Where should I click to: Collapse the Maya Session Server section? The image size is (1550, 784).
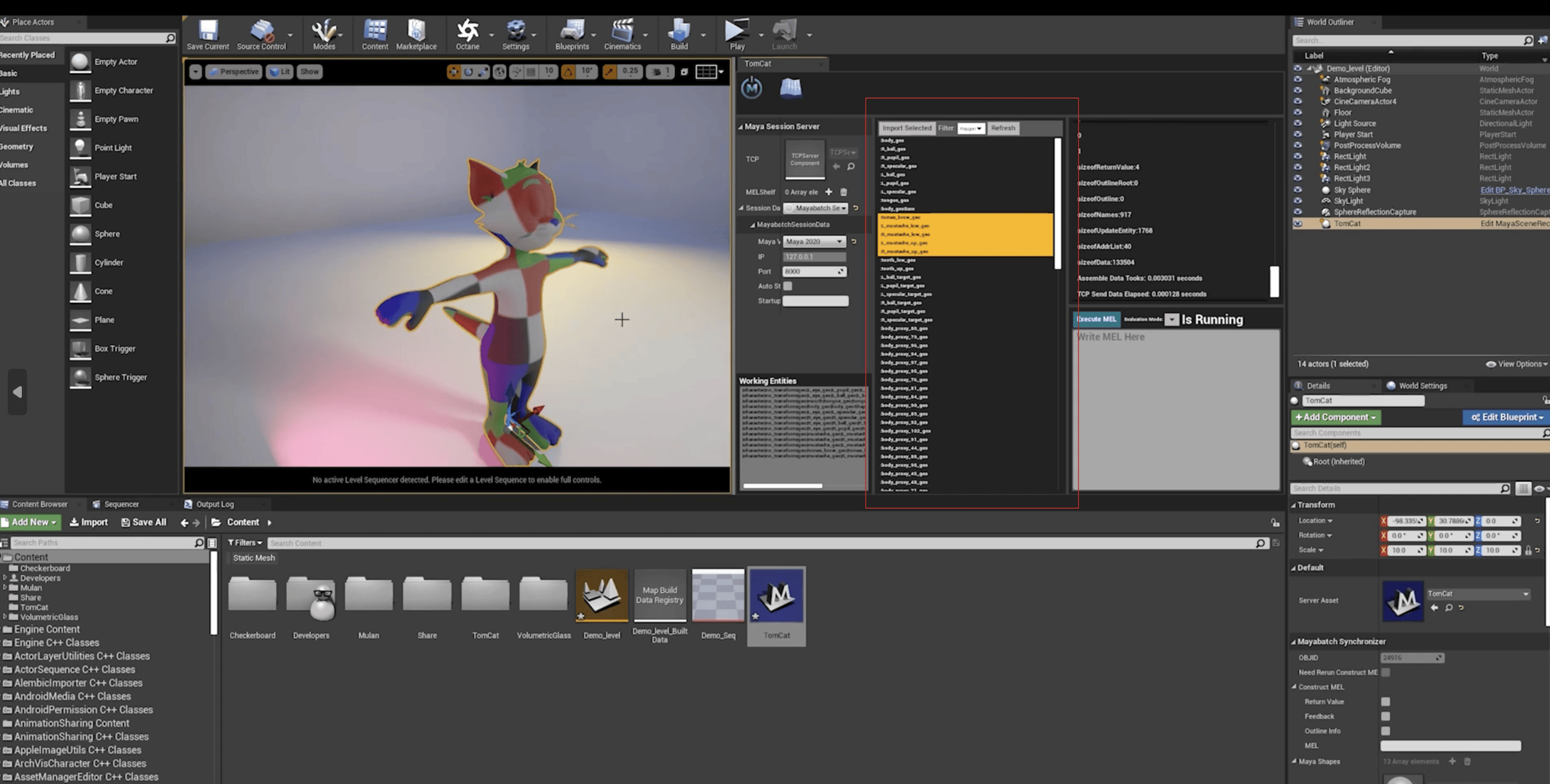pos(740,127)
